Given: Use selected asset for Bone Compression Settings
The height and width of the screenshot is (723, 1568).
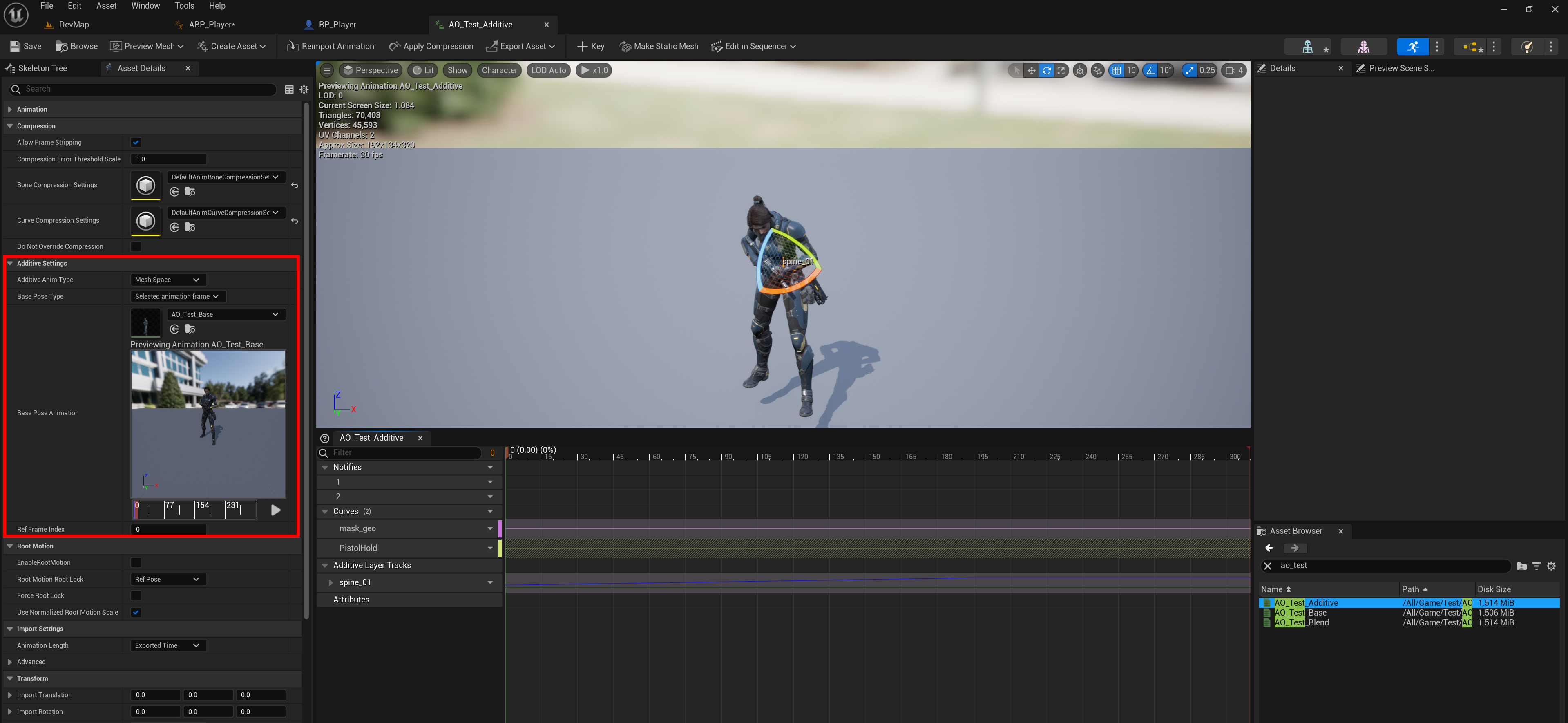Looking at the screenshot, I should point(175,192).
